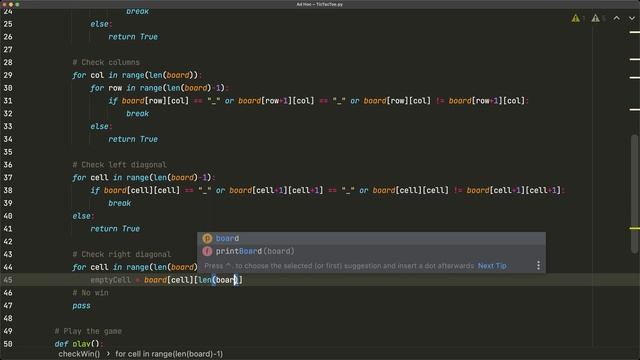Click window title 'Ad Hoc – TicTacToe.py'

(320, 4)
